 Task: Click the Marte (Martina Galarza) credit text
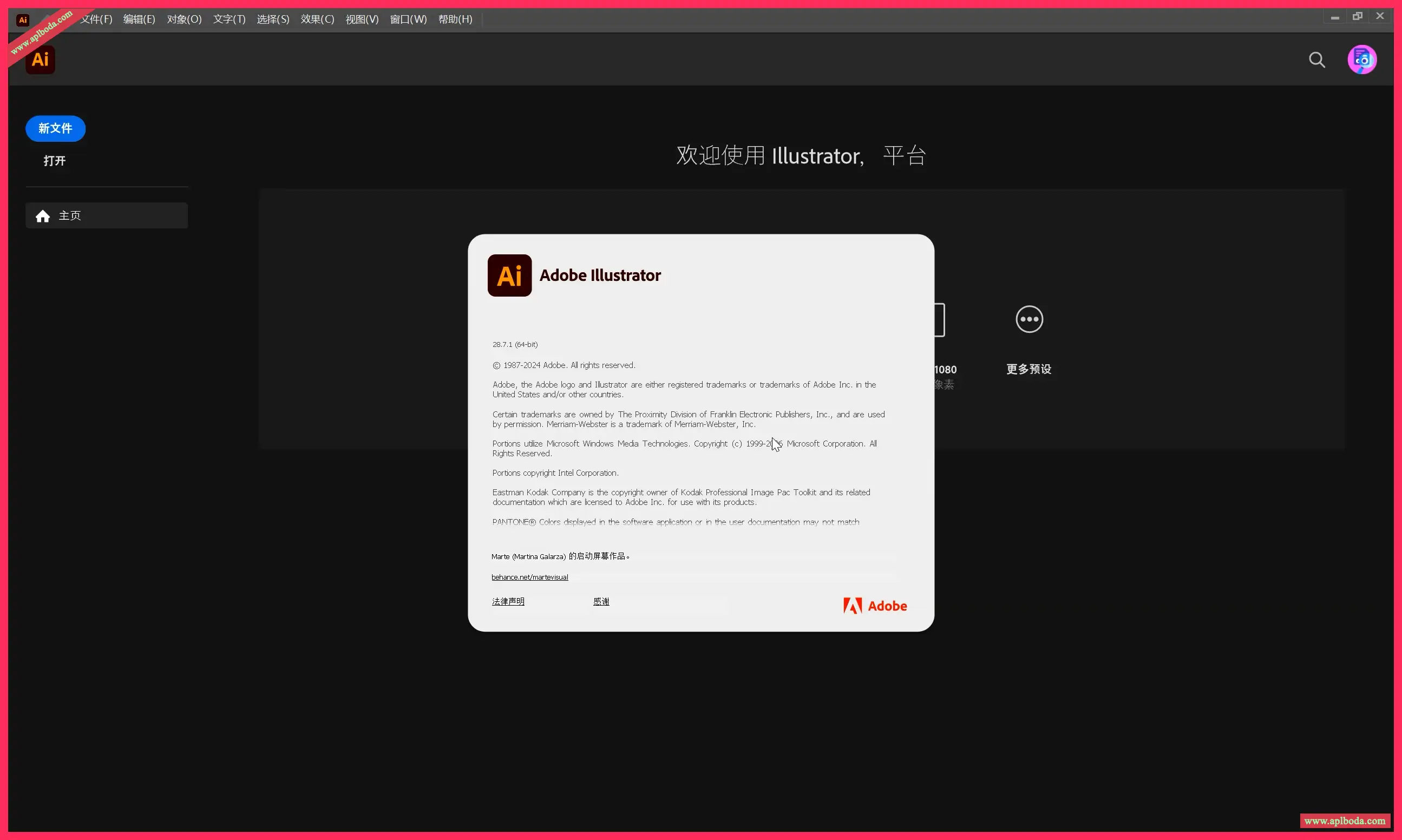pos(560,556)
